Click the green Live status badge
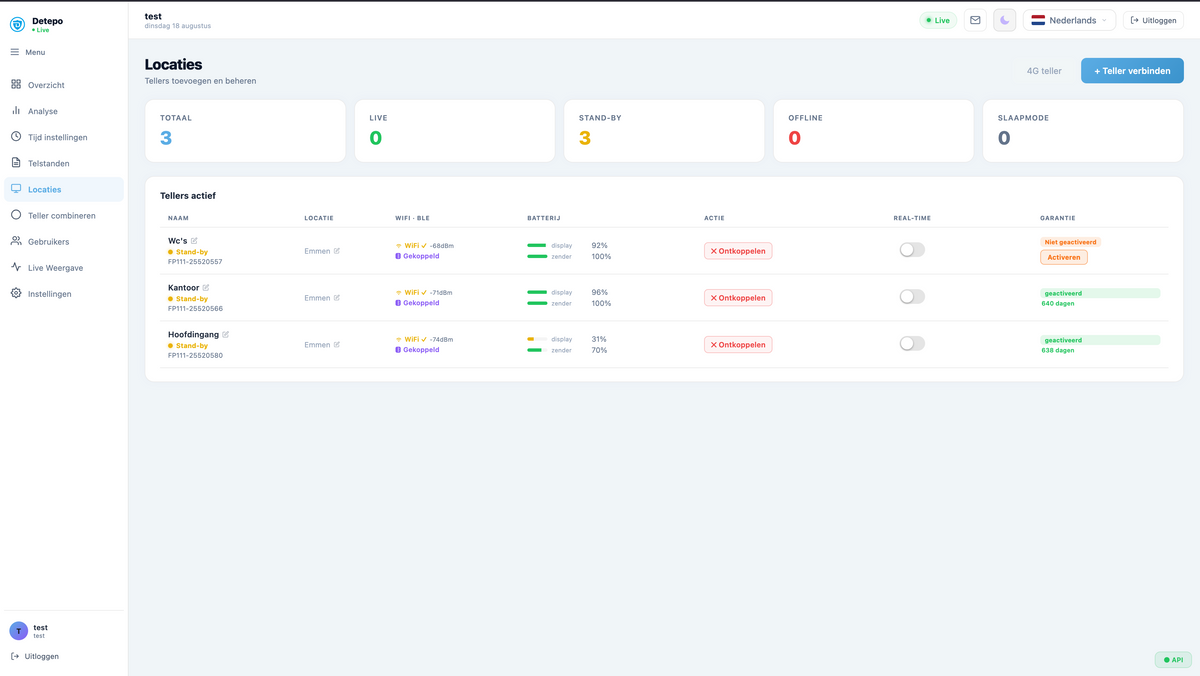1200x676 pixels. click(938, 20)
